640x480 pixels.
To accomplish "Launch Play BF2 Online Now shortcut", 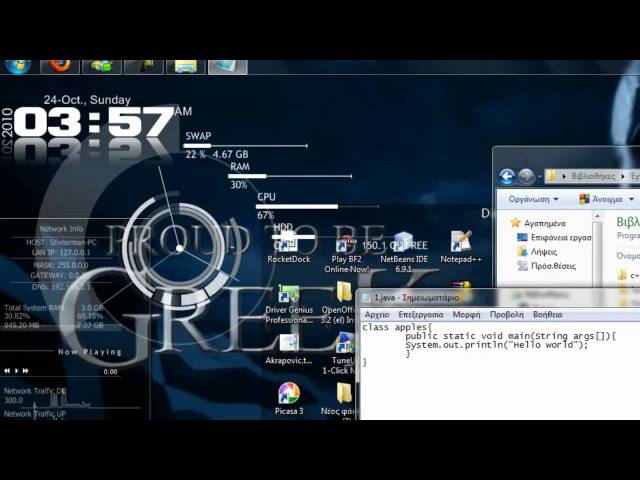I will pyautogui.click(x=344, y=245).
